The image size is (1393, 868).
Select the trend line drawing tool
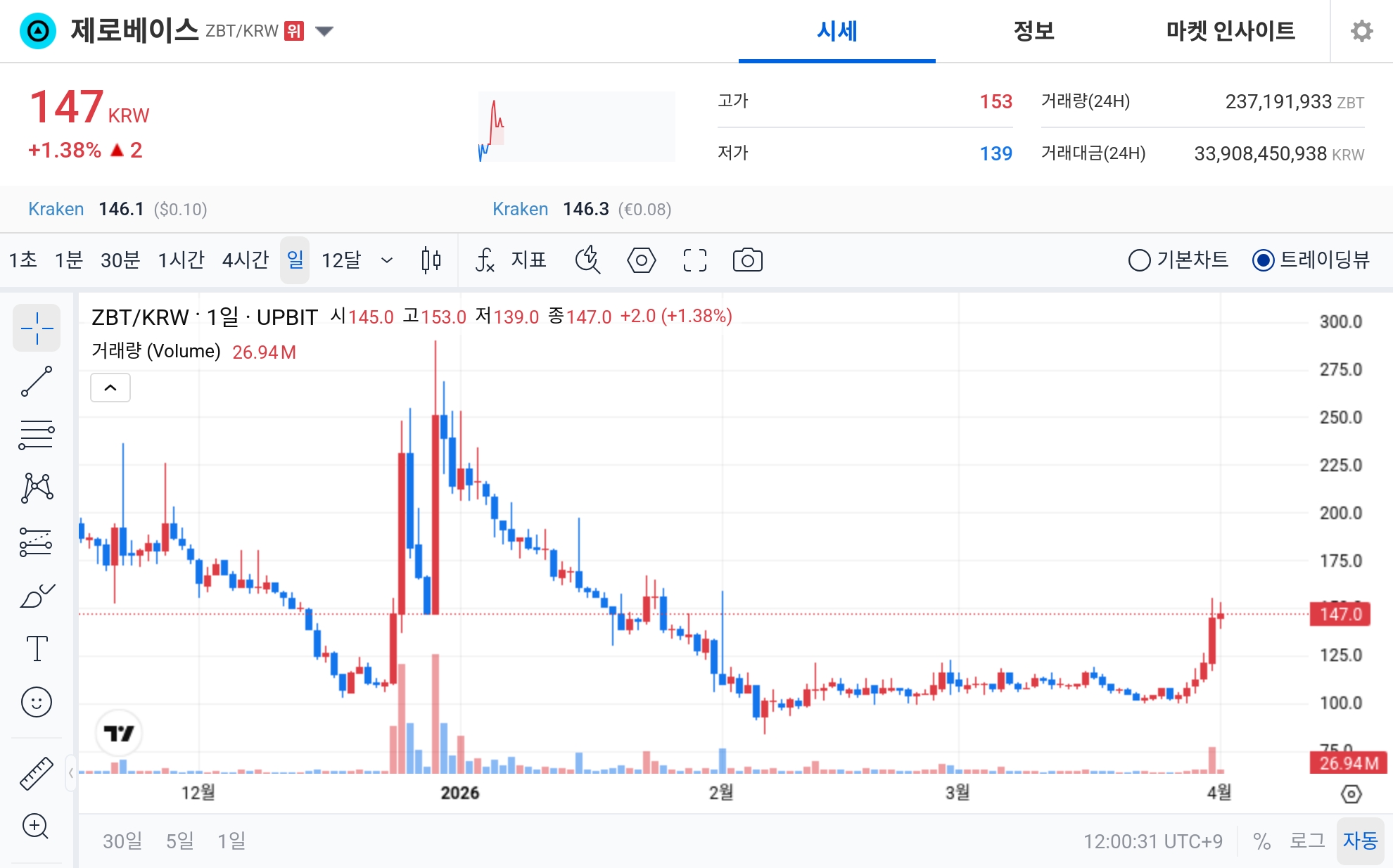point(37,380)
